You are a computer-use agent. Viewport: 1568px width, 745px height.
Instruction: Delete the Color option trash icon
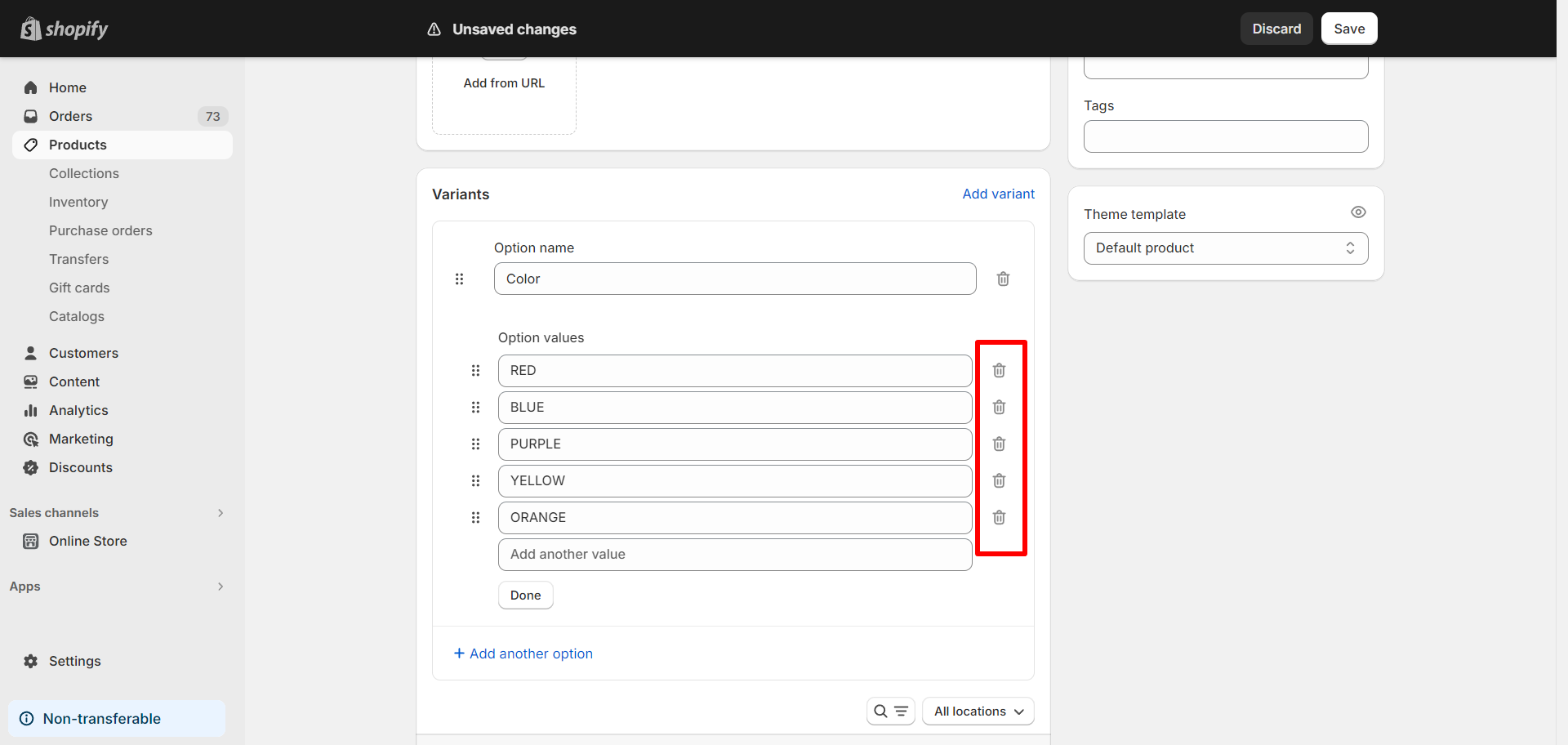[1003, 279]
